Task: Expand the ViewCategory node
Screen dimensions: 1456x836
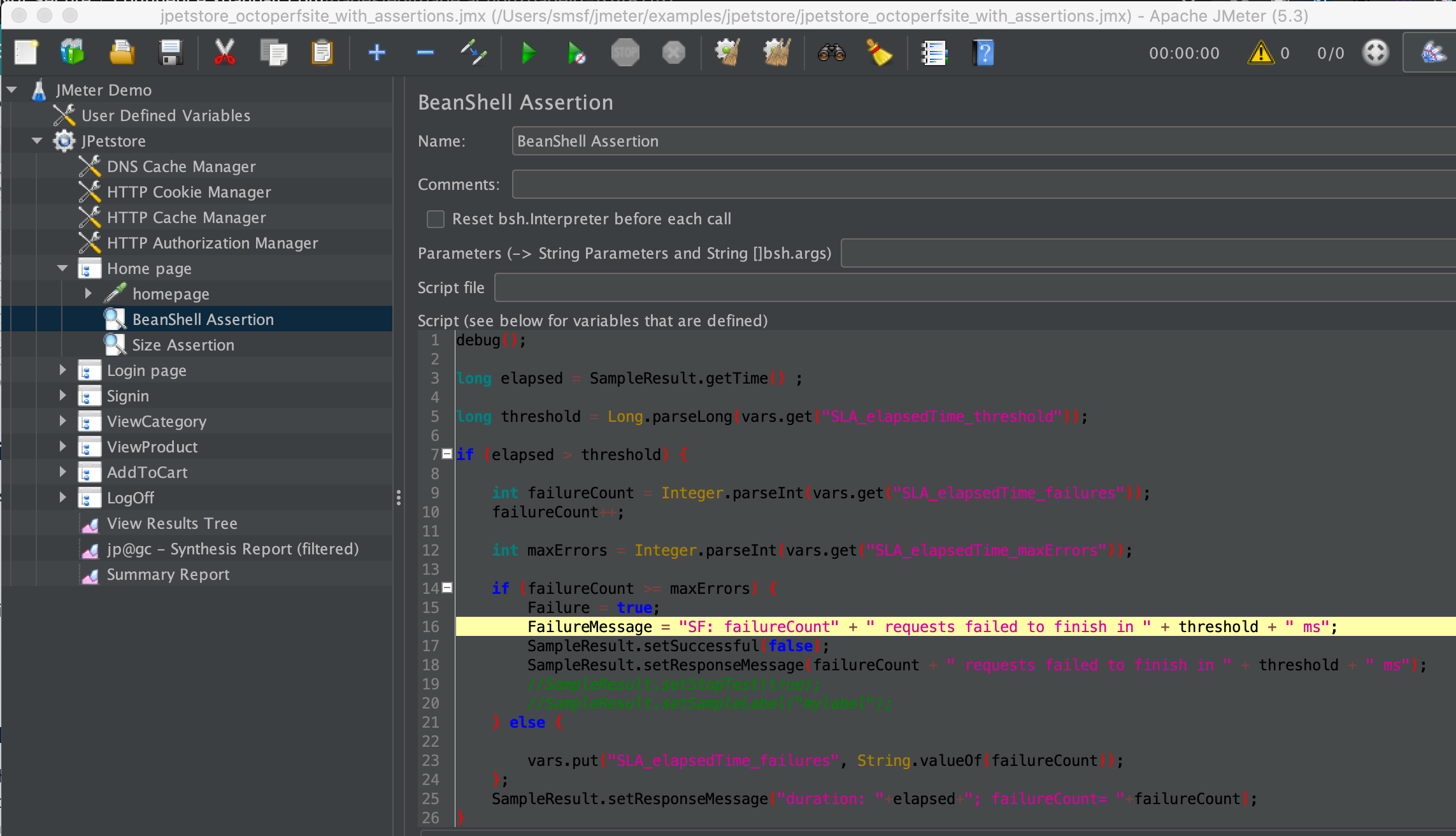Action: [x=63, y=421]
